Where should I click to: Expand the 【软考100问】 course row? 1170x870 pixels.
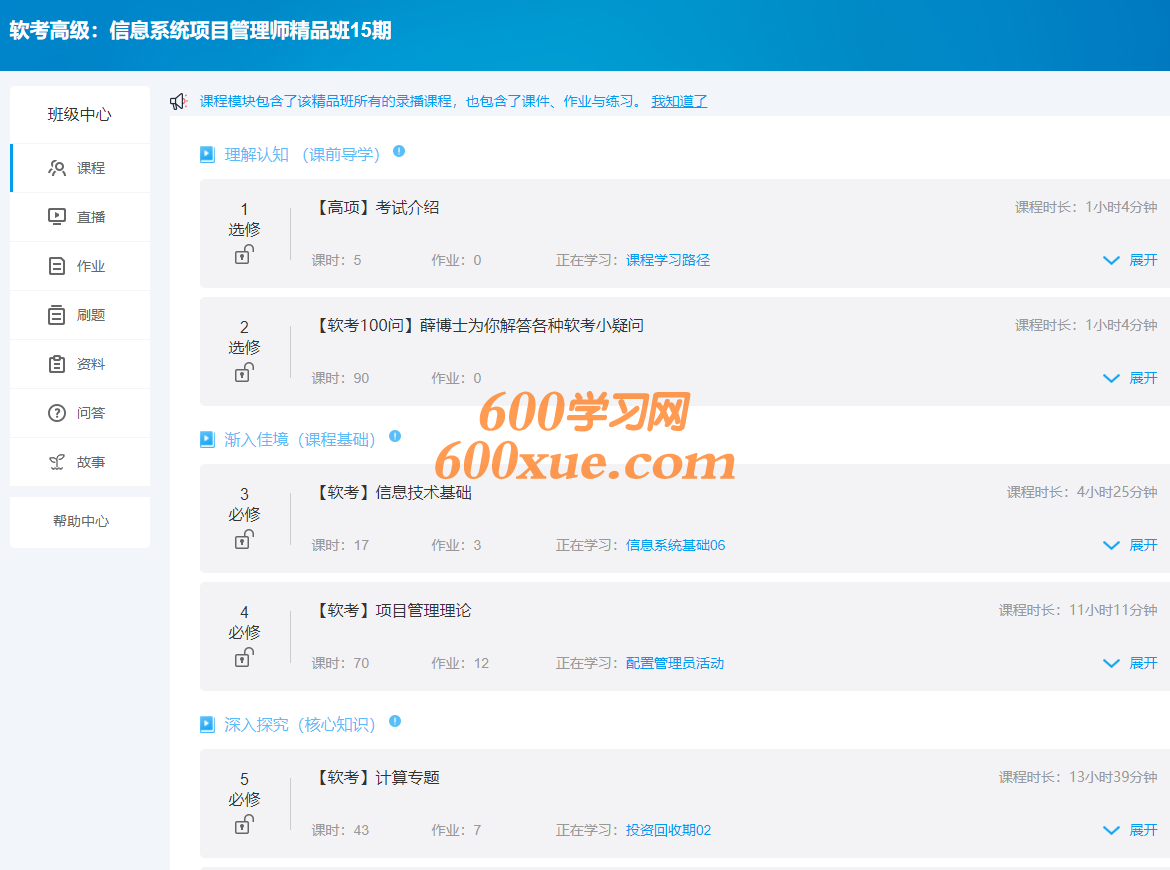coord(1130,378)
